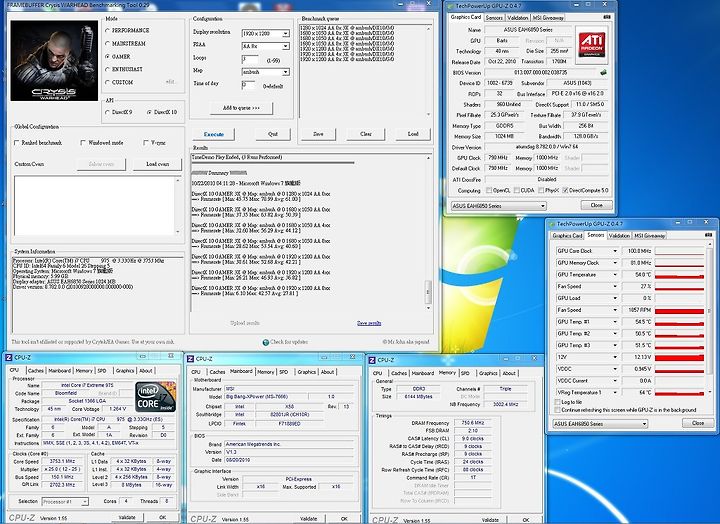
Task: Click the Load button under Benchmark queue
Action: point(413,134)
